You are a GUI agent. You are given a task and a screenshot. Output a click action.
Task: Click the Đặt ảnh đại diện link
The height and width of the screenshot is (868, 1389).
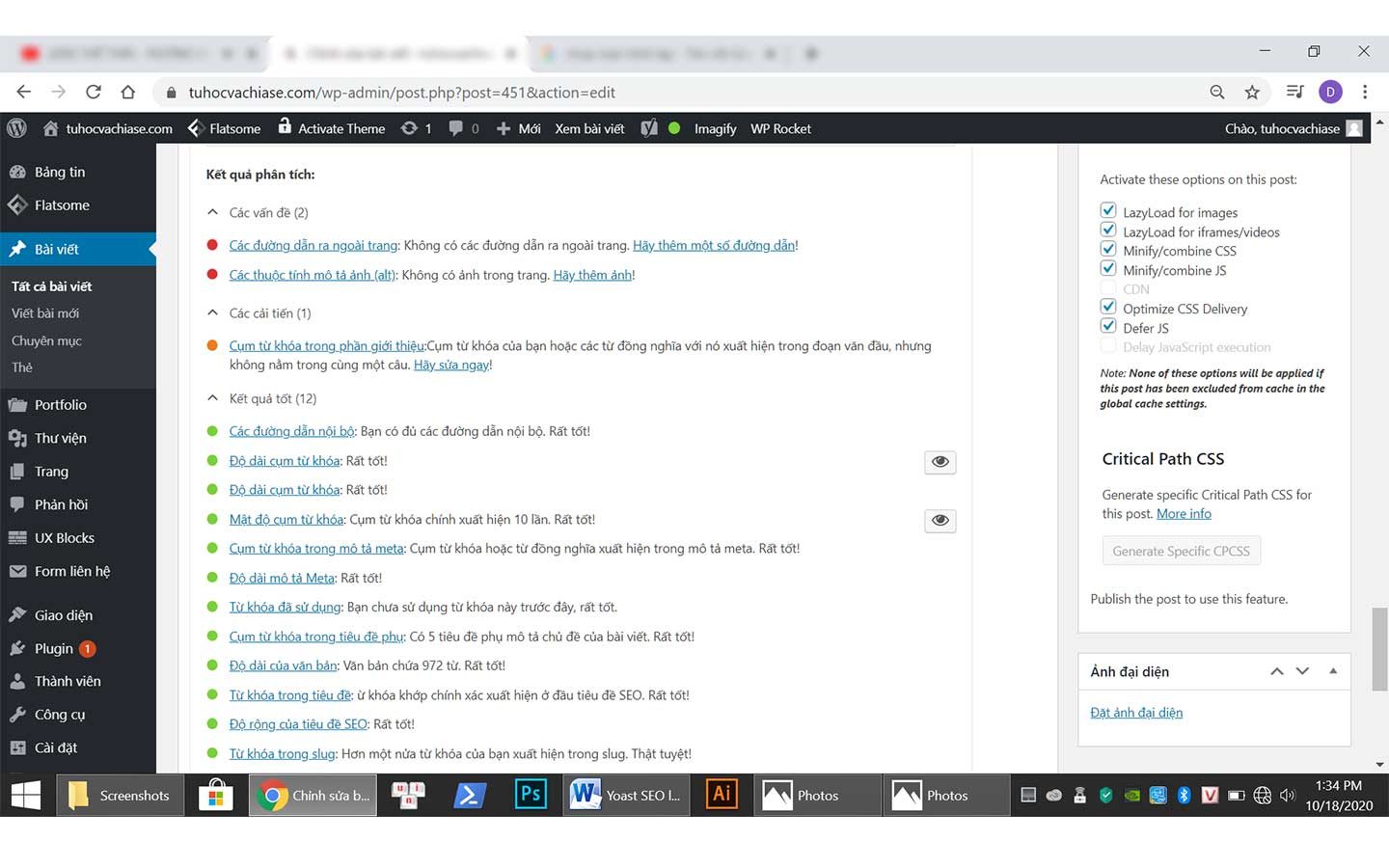coord(1136,713)
